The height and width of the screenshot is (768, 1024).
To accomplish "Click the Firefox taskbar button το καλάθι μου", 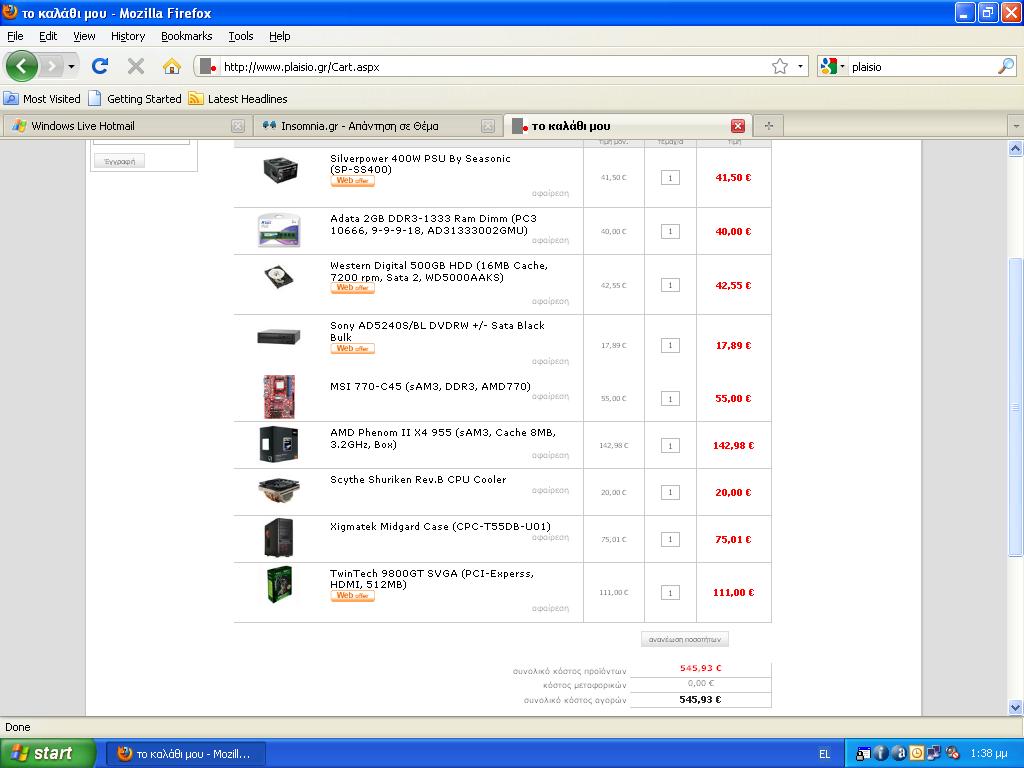I will (x=186, y=754).
